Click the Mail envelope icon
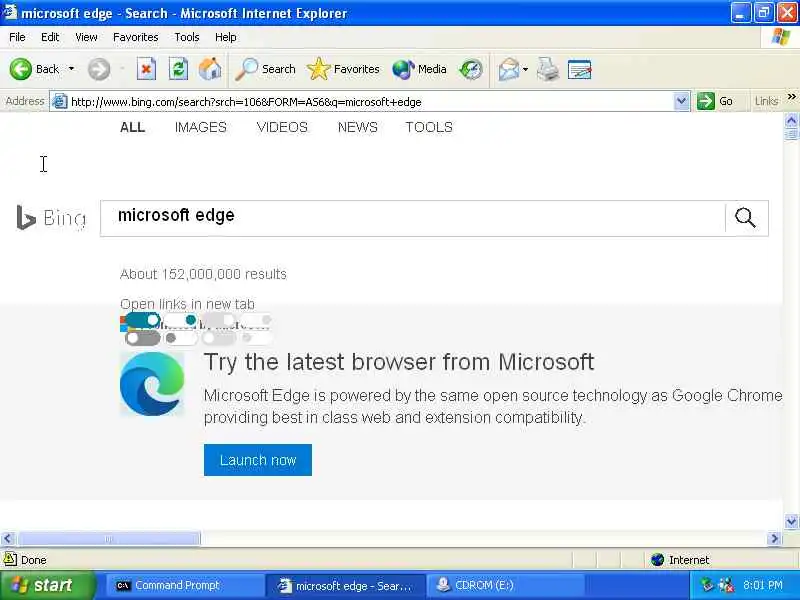The height and width of the screenshot is (600, 800). (x=509, y=69)
